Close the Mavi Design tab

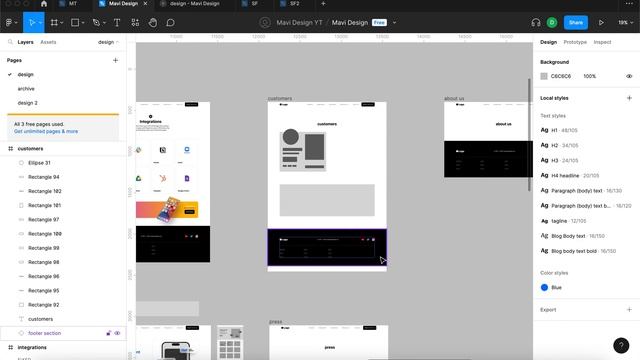[145, 4]
